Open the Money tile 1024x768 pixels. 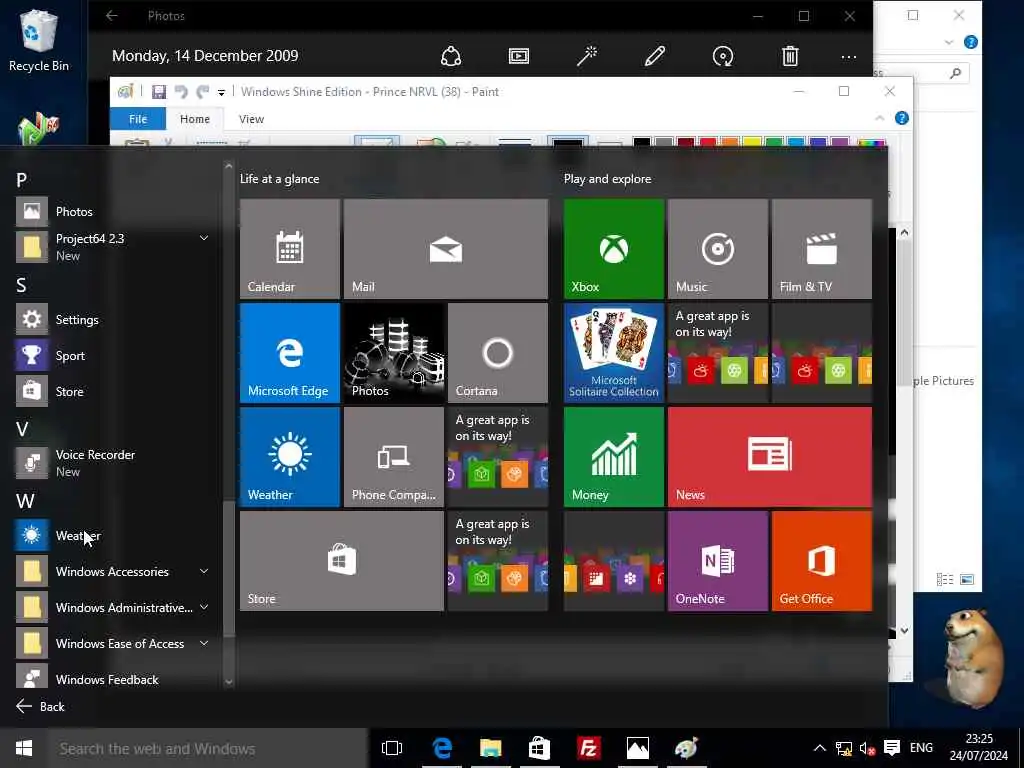(x=614, y=456)
